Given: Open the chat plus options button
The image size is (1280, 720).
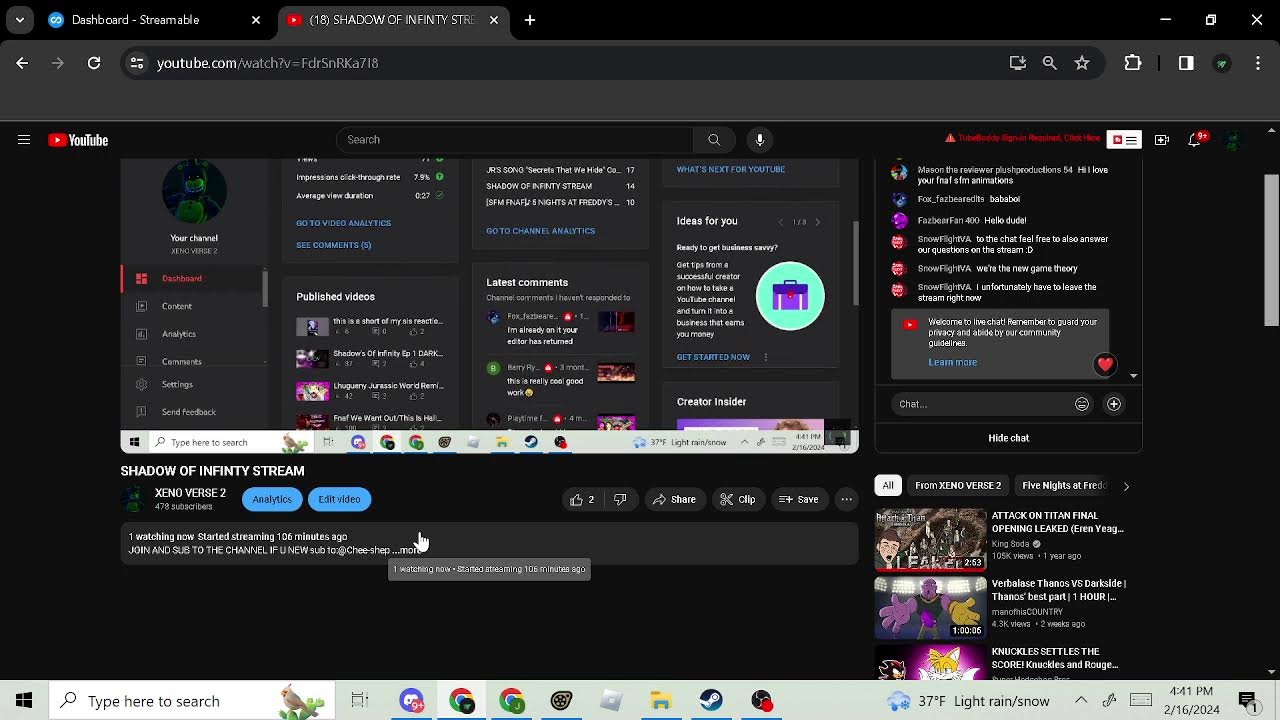Looking at the screenshot, I should [1114, 404].
